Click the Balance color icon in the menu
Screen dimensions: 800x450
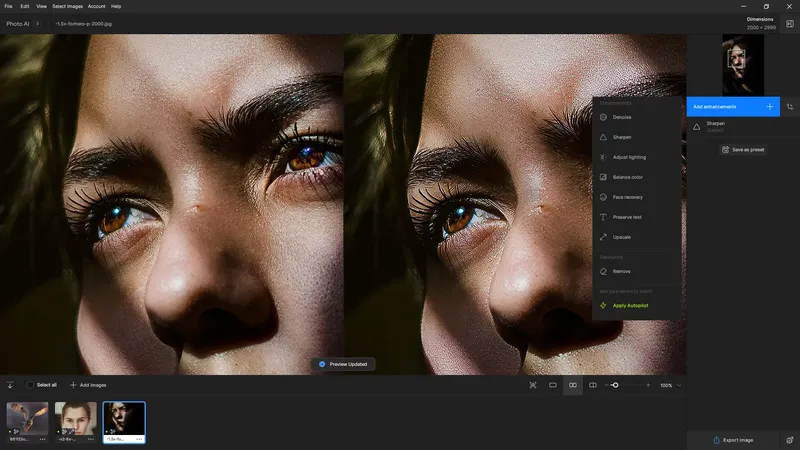click(603, 177)
